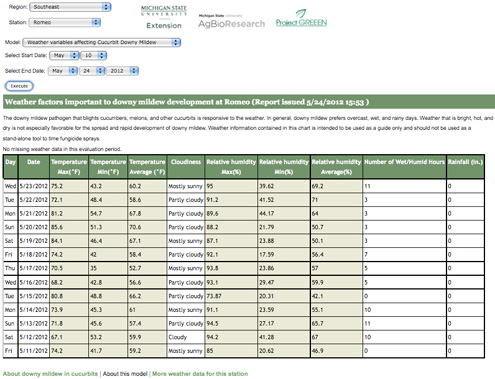Open the Station dropdown showing Romeo
Screen dimensions: 495x379
(65, 22)
